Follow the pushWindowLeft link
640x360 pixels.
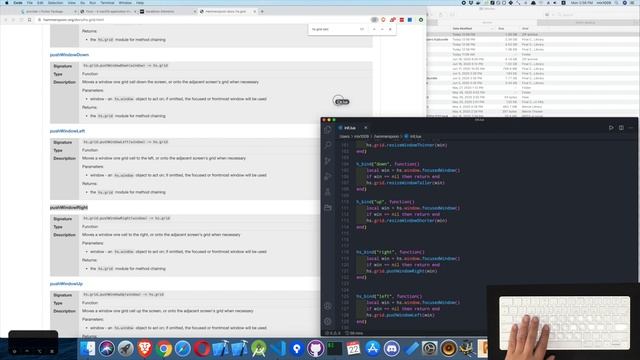(x=67, y=131)
